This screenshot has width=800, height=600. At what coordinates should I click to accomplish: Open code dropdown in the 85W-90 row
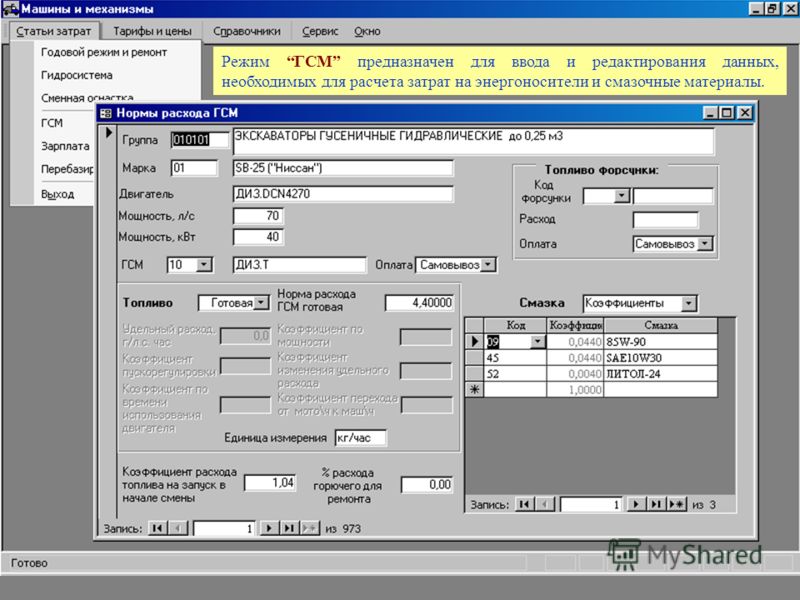tap(538, 341)
